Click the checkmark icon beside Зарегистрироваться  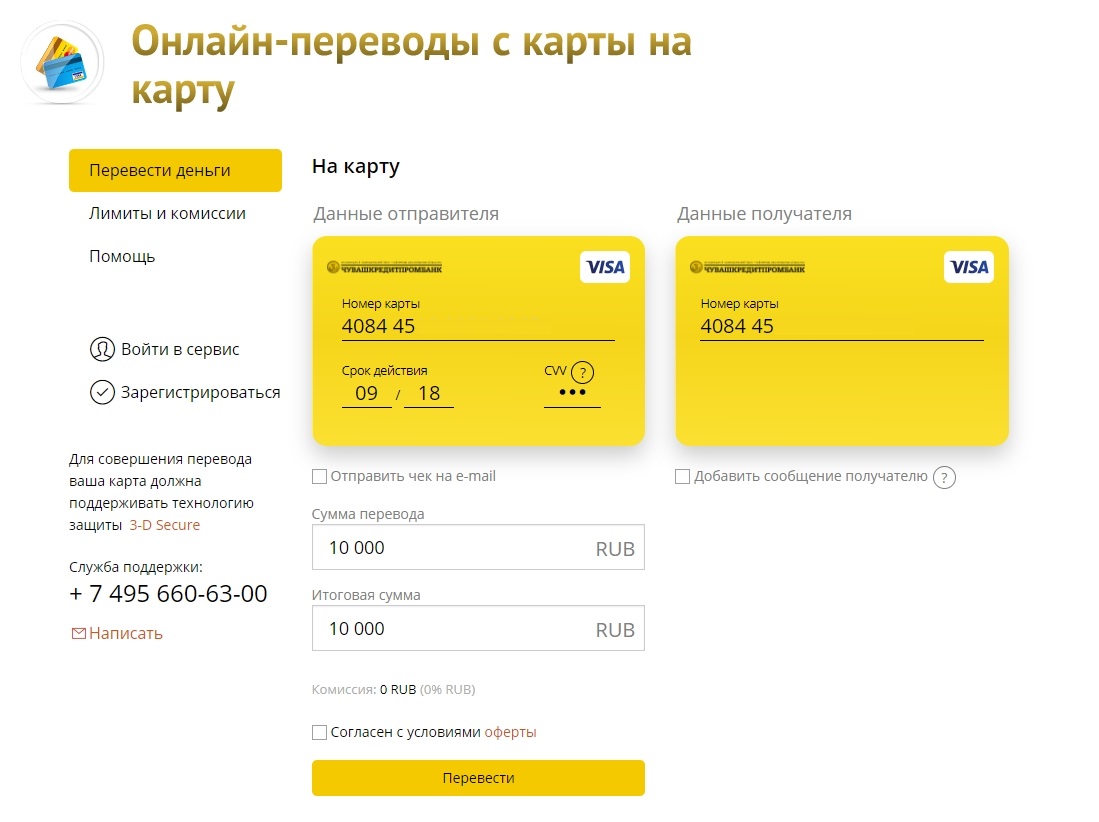click(x=102, y=392)
